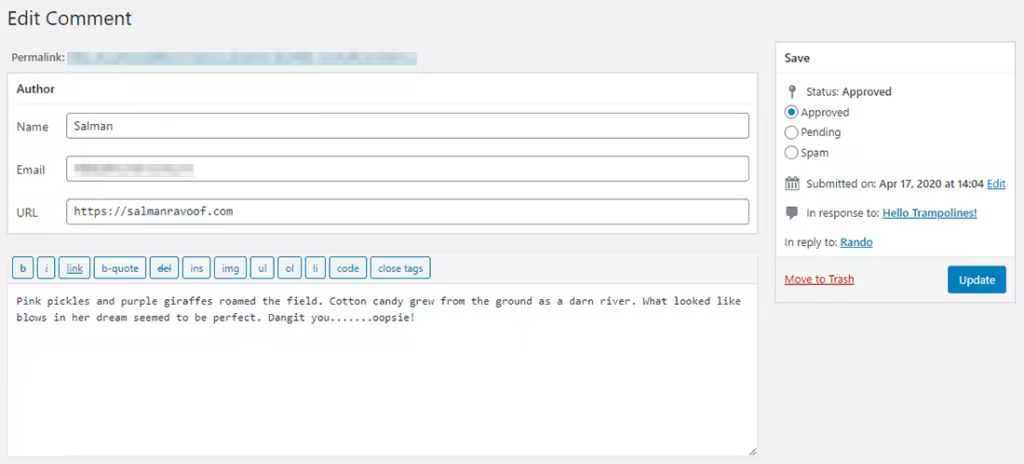
Task: Click the b-quote quicktag button
Action: pyautogui.click(x=120, y=268)
